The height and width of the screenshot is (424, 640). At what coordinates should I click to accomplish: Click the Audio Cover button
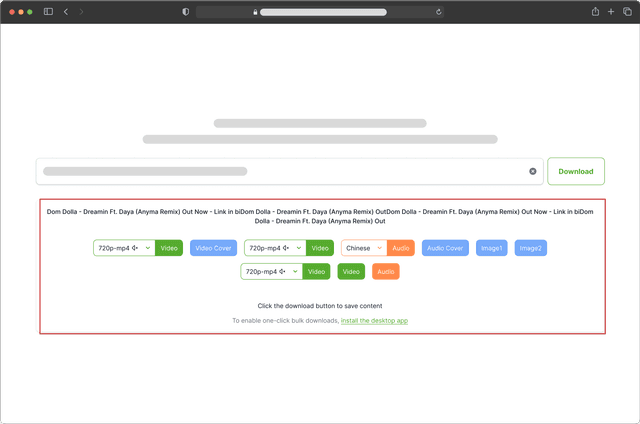pos(445,248)
